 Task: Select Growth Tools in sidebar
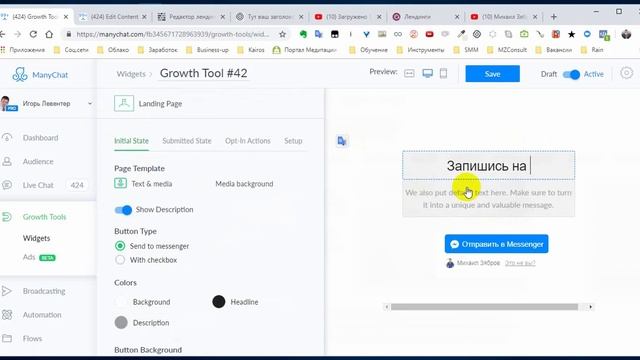44,217
